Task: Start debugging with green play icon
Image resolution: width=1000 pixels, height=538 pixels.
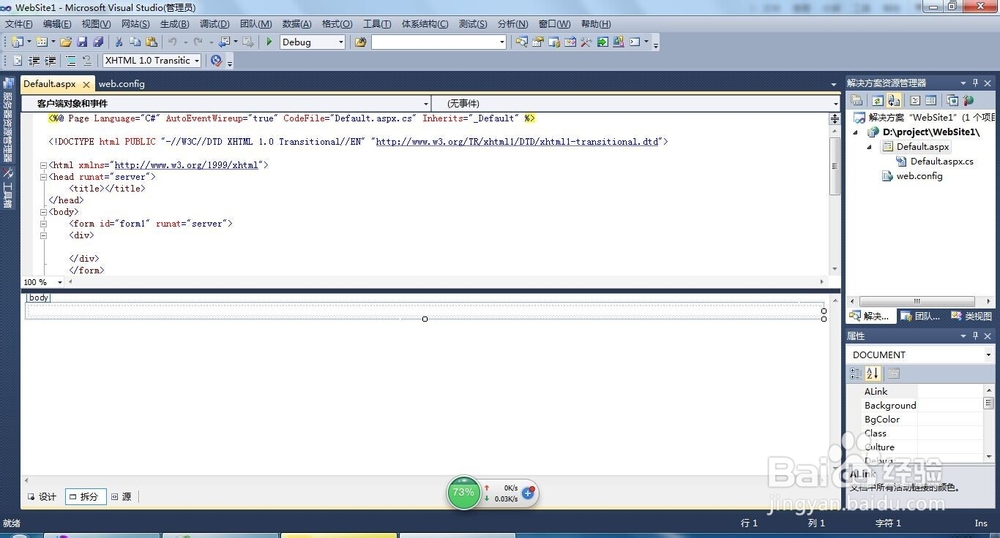Action: (x=269, y=42)
